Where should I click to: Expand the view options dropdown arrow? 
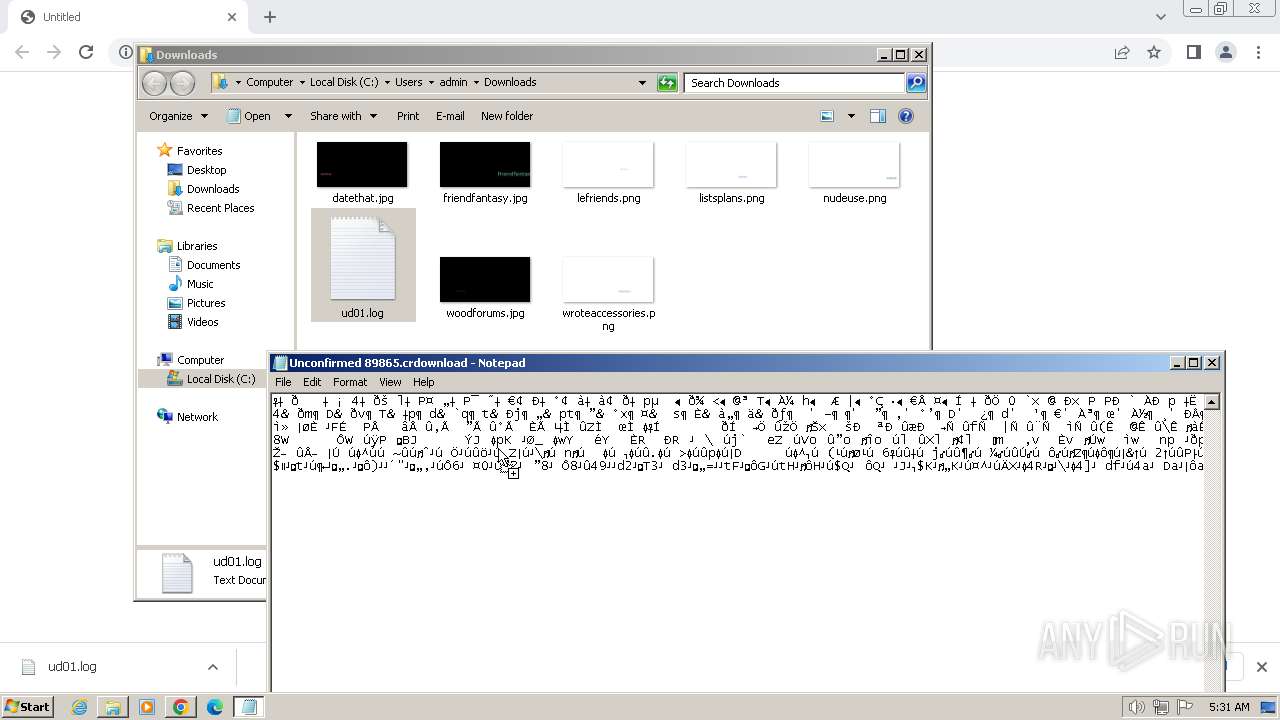pos(851,116)
